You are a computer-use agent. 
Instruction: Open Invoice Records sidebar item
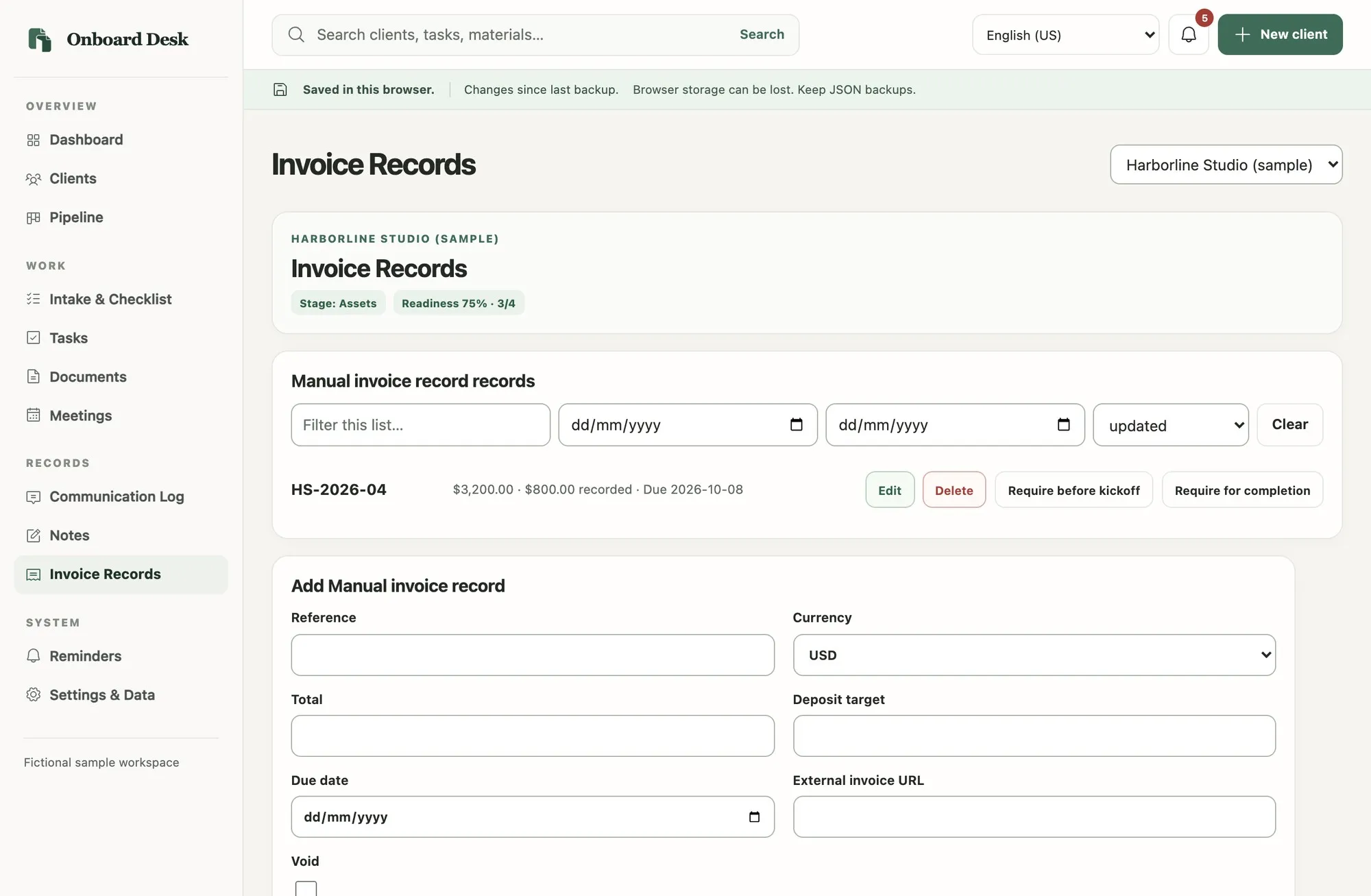tap(121, 574)
